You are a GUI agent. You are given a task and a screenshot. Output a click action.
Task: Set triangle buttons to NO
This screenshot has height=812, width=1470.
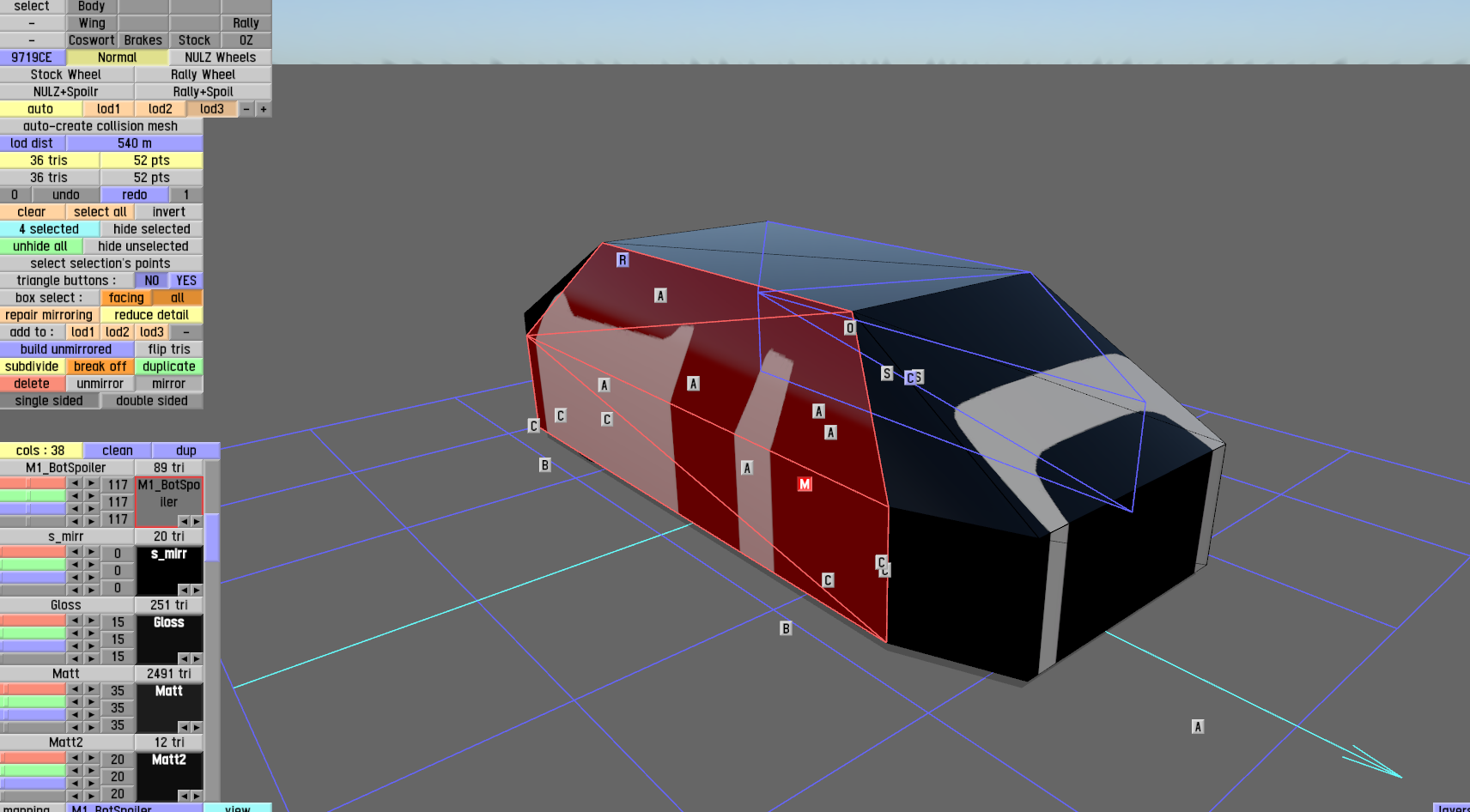(151, 281)
